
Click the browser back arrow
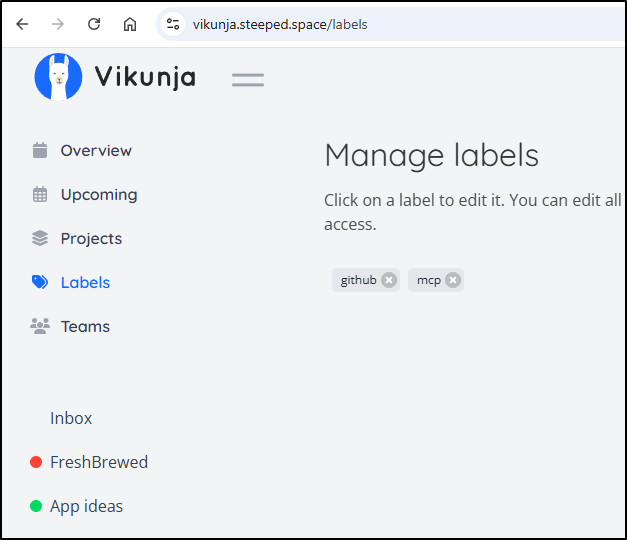(22, 24)
